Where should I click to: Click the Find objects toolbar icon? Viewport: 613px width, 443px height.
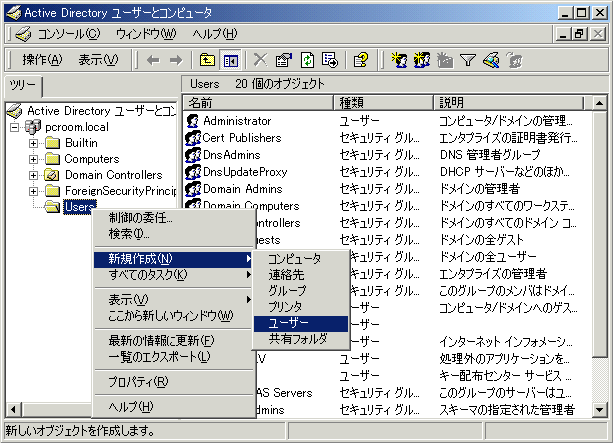[491, 60]
